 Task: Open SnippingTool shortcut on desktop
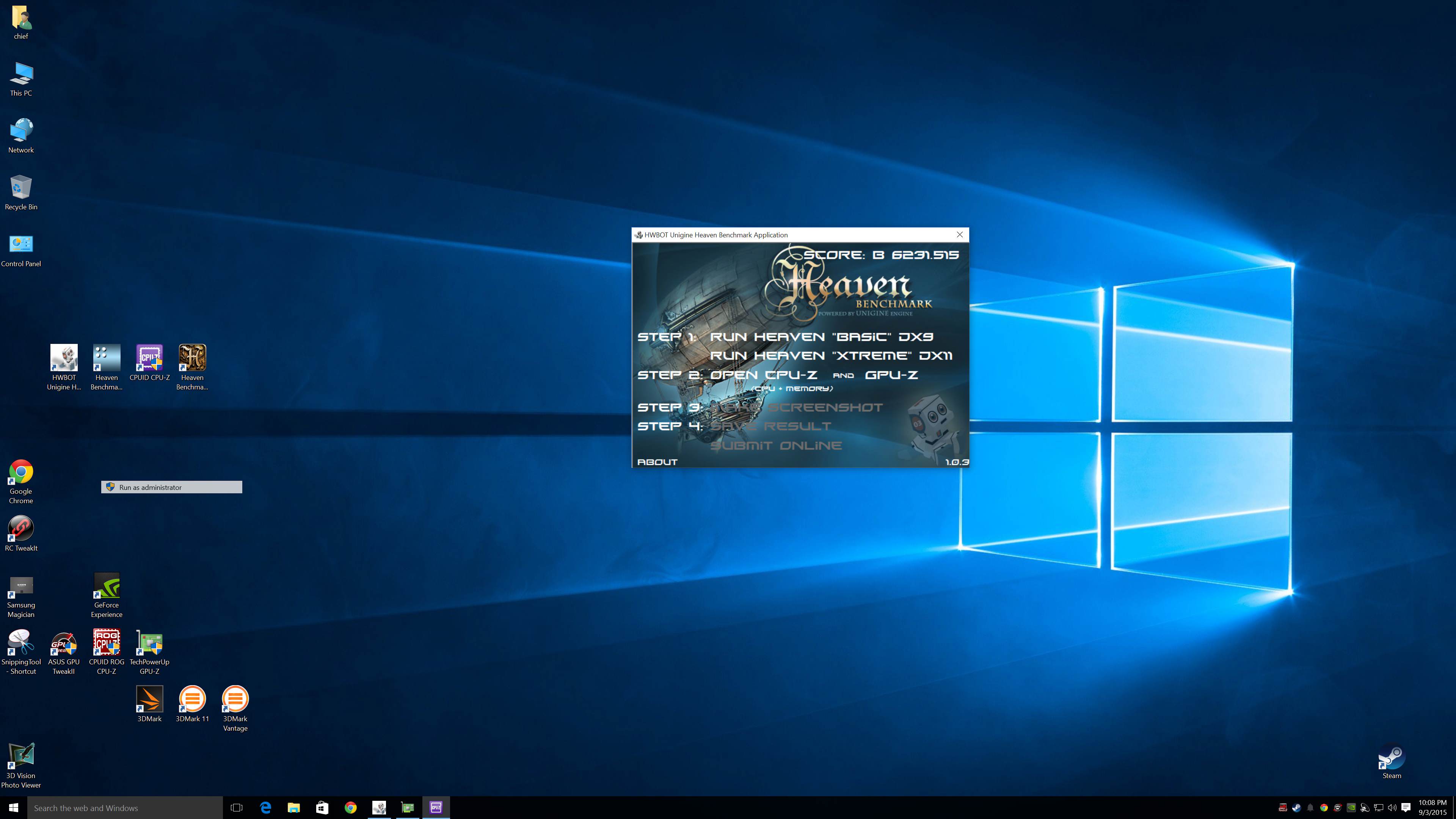coord(21,652)
